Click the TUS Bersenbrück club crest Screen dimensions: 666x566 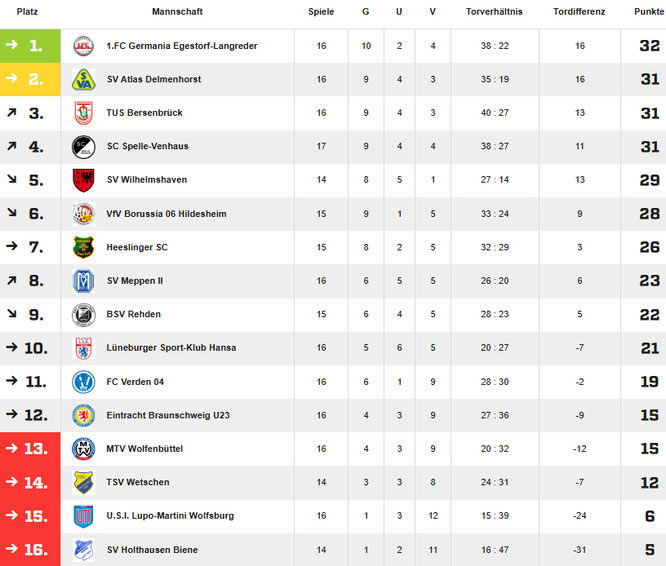click(x=83, y=113)
